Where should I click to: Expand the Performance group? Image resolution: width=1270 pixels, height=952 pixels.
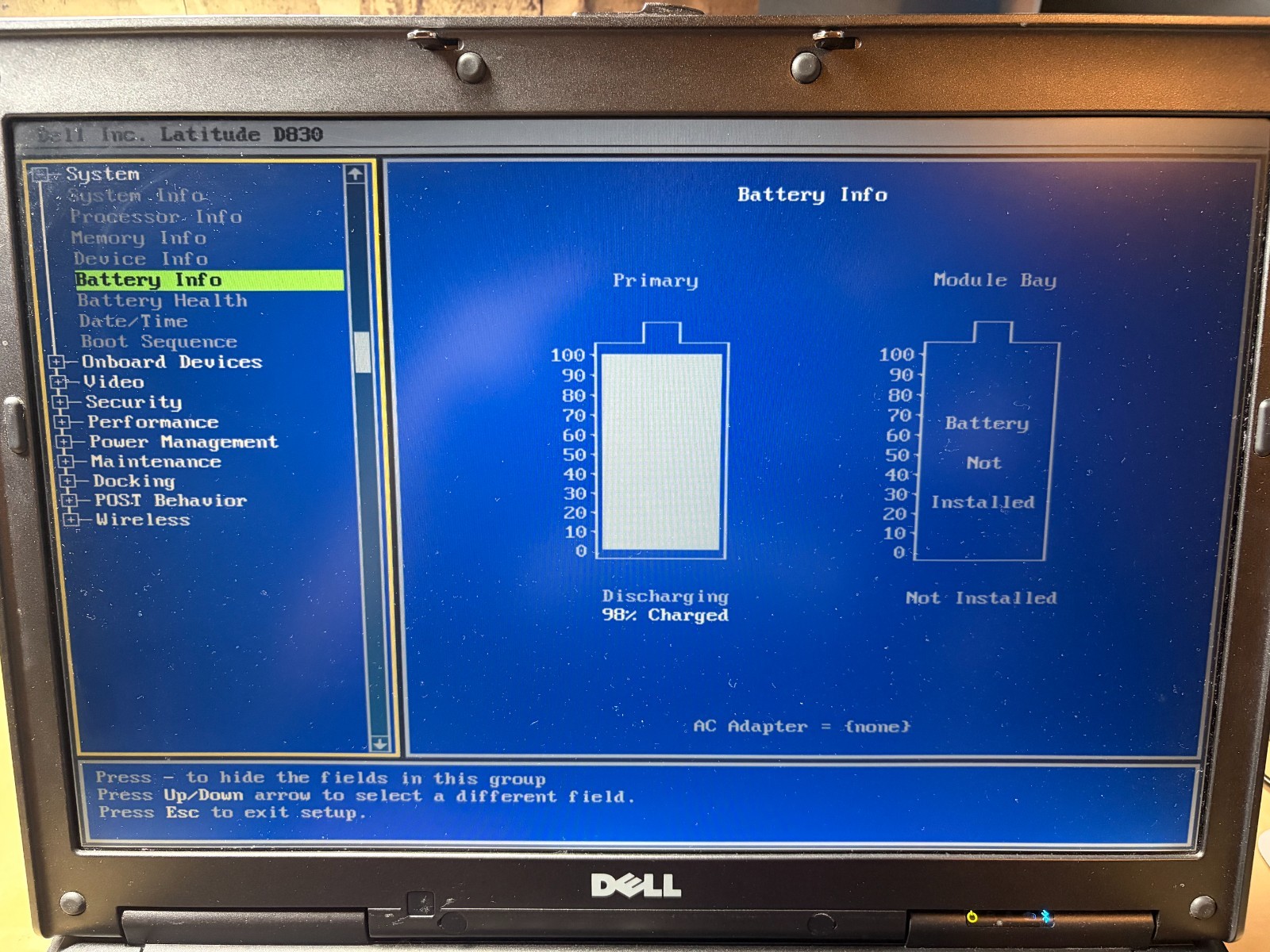(63, 422)
